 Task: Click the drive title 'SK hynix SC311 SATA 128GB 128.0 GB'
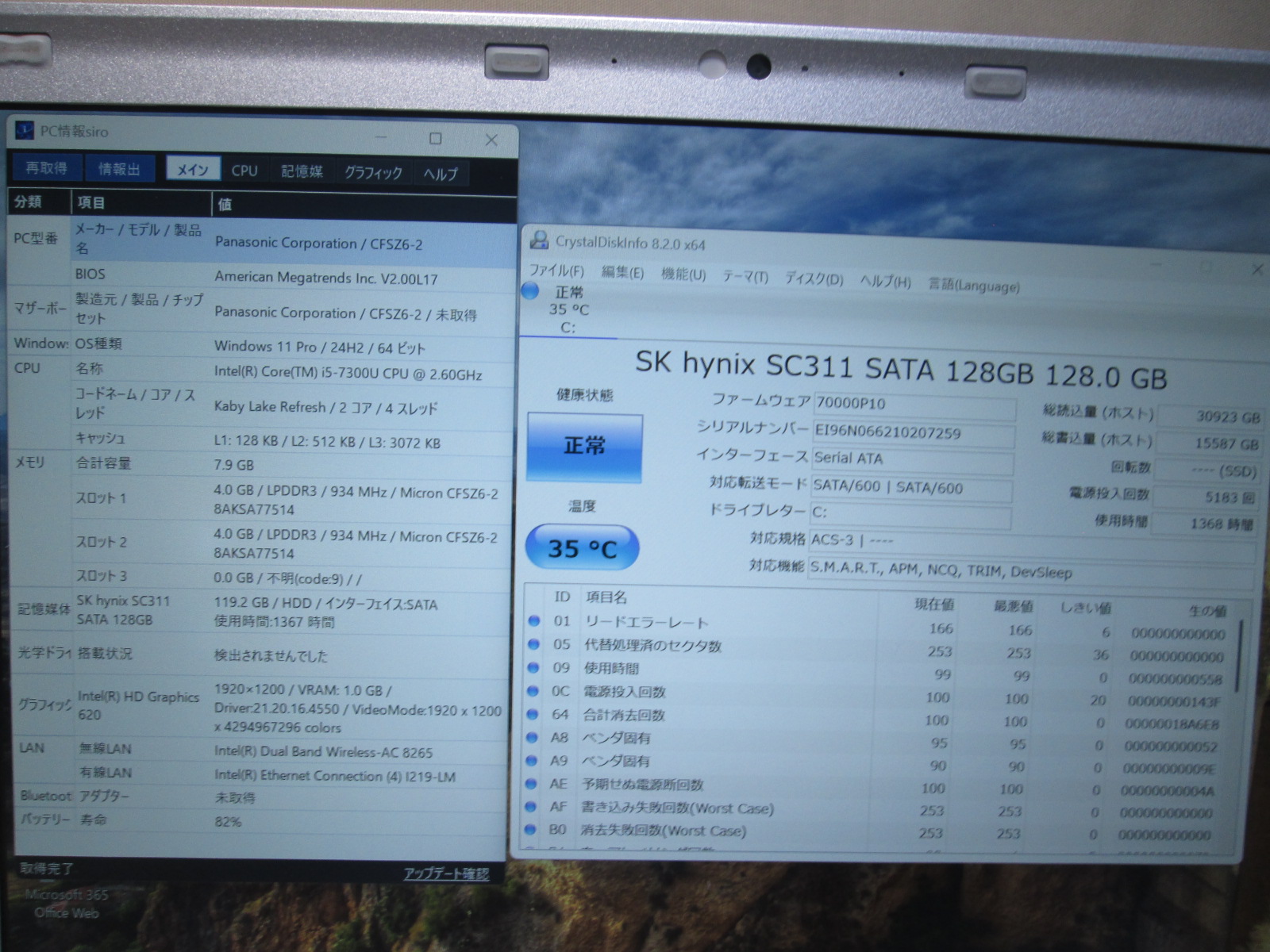click(x=901, y=370)
